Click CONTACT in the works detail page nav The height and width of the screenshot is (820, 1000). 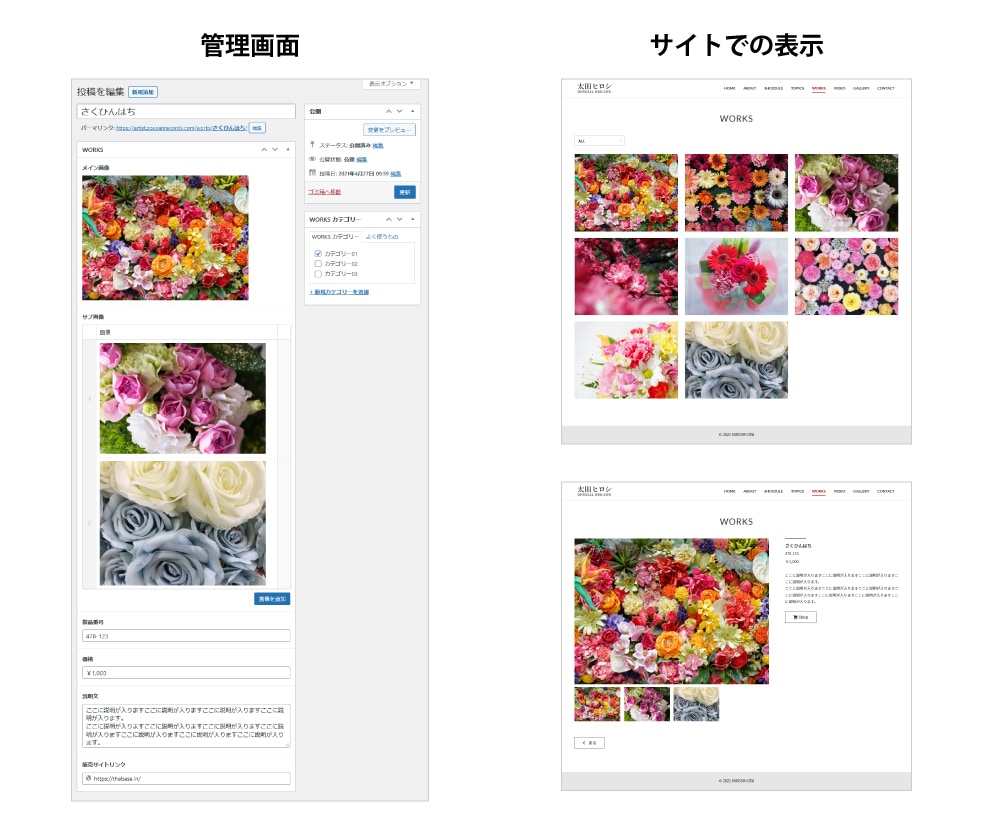886,492
